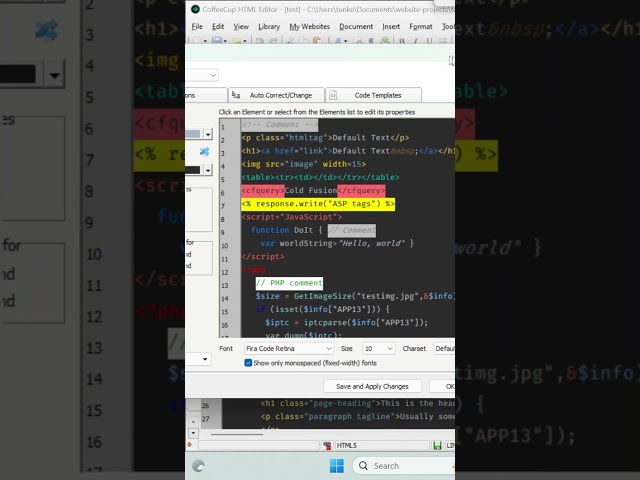Open the Font dropdown showing Fira Code Retina

click(289, 349)
